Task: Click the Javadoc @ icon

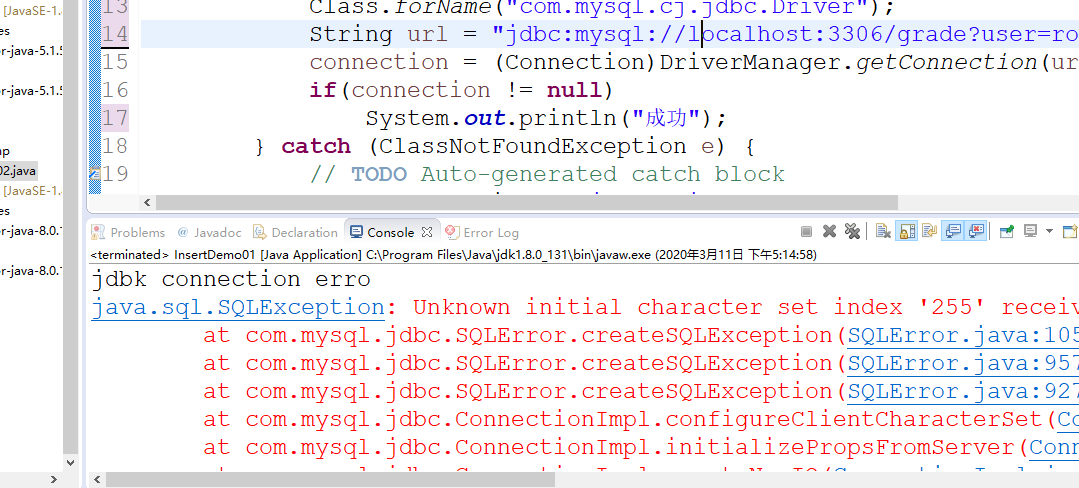Action: [183, 233]
